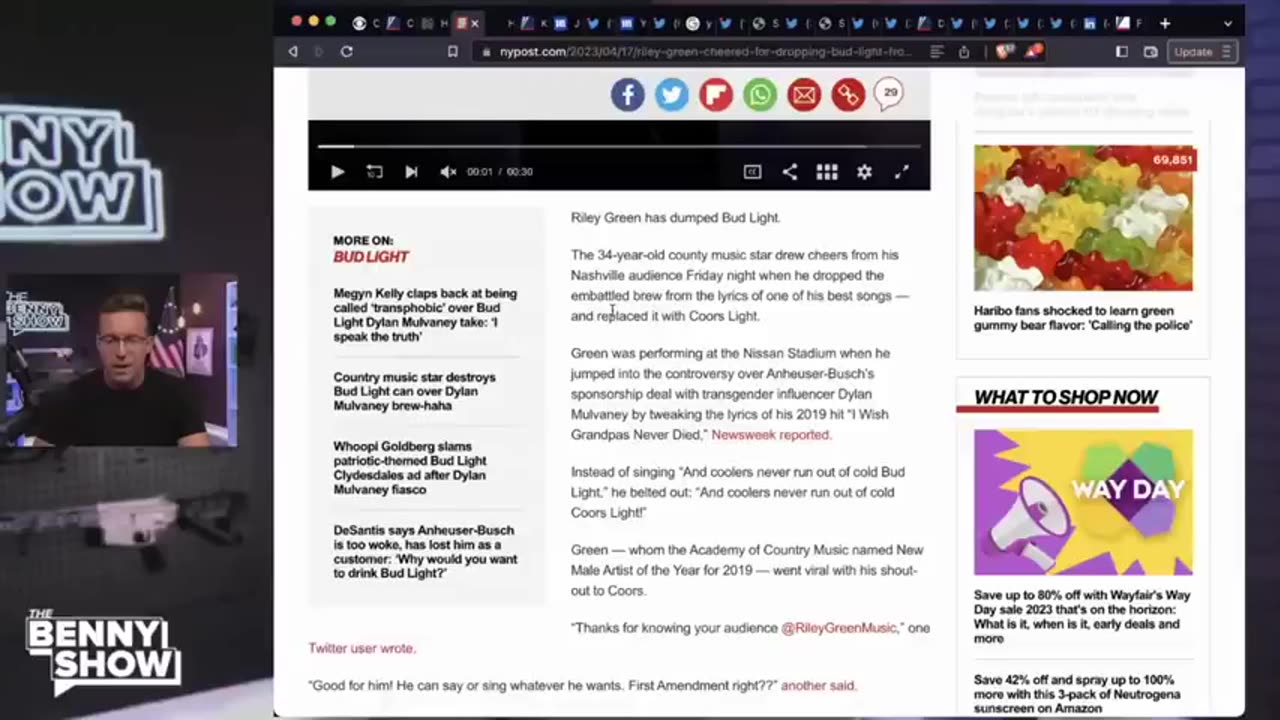Image resolution: width=1280 pixels, height=720 pixels.
Task: Go back using the browser back arrow
Action: click(292, 51)
